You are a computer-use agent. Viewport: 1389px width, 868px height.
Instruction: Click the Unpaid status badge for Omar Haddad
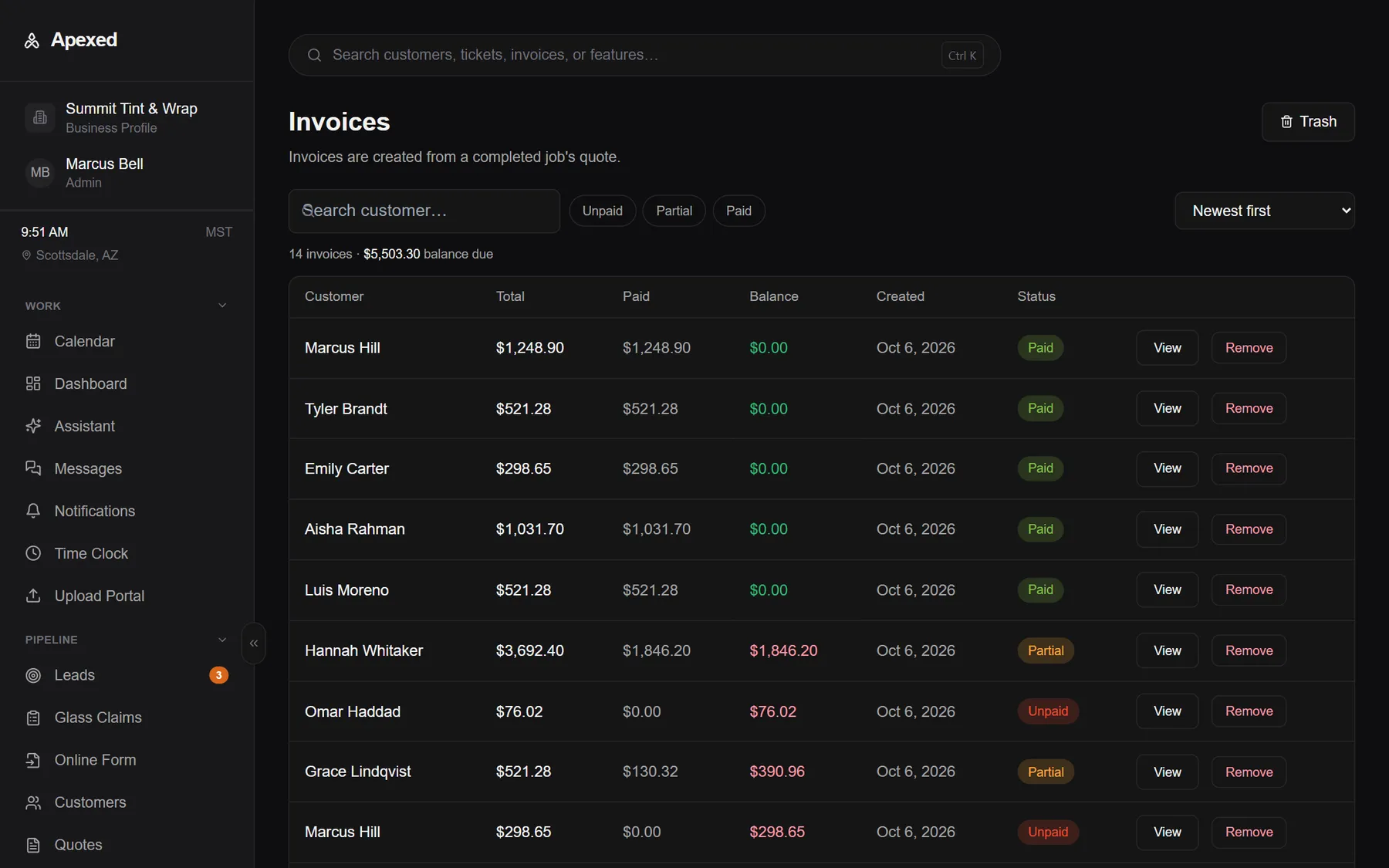tap(1048, 711)
